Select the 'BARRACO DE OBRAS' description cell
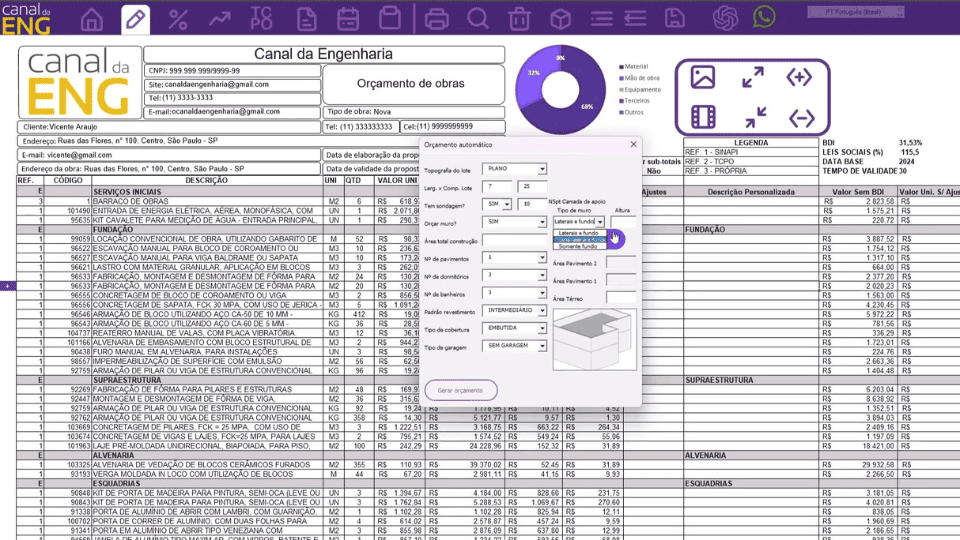Screen dimensions: 960x540 [208, 201]
